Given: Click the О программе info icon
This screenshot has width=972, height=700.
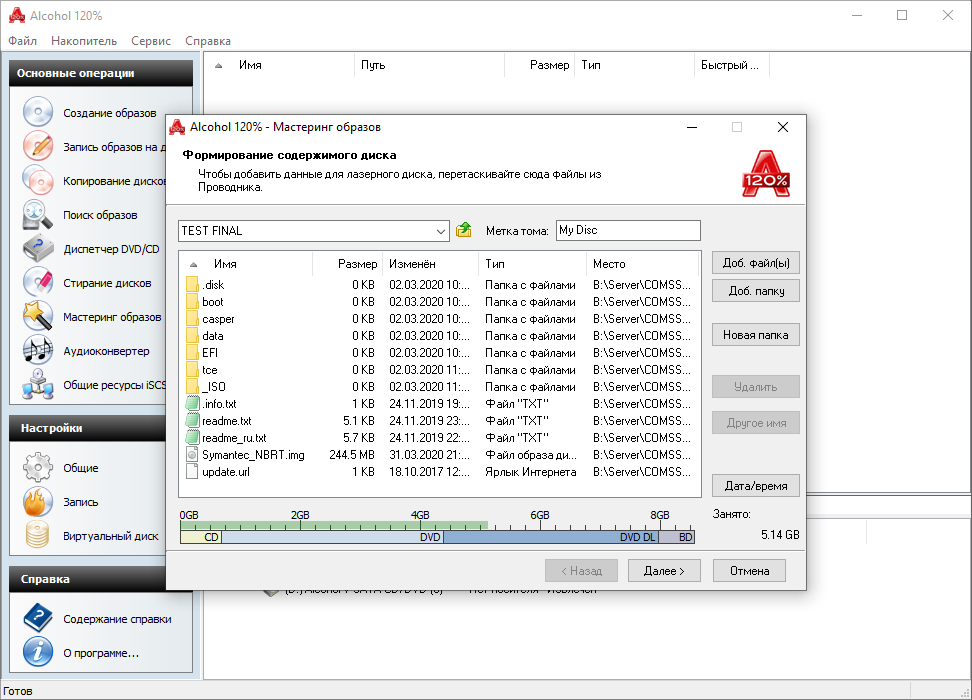Looking at the screenshot, I should 38,652.
